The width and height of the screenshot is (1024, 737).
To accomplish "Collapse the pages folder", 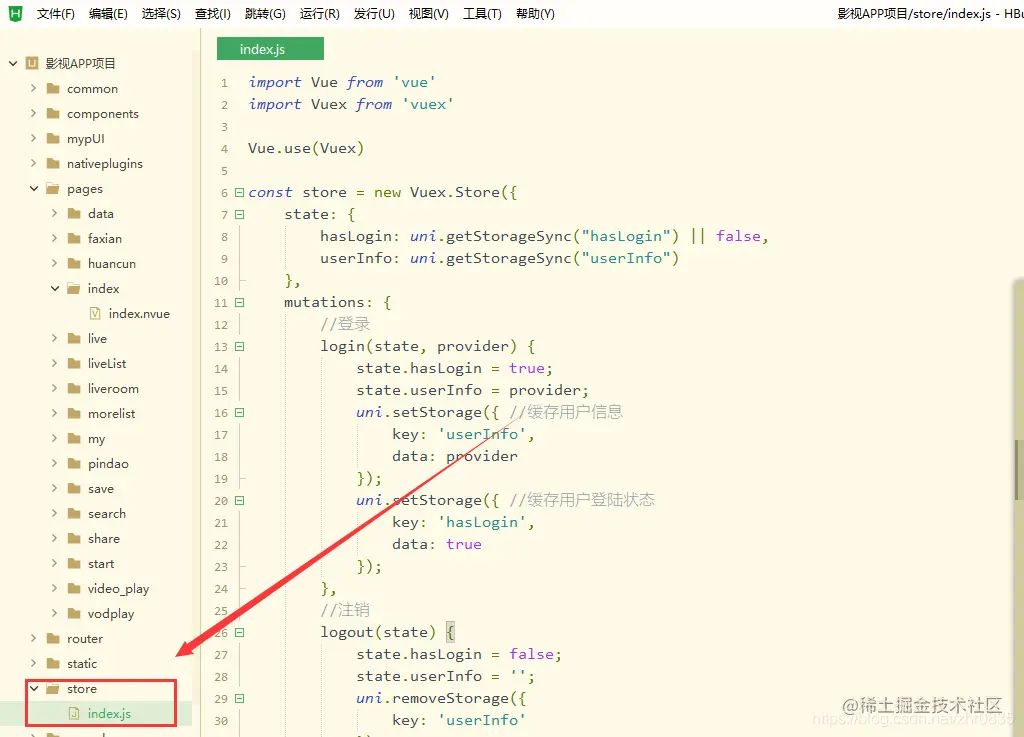I will tap(34, 189).
